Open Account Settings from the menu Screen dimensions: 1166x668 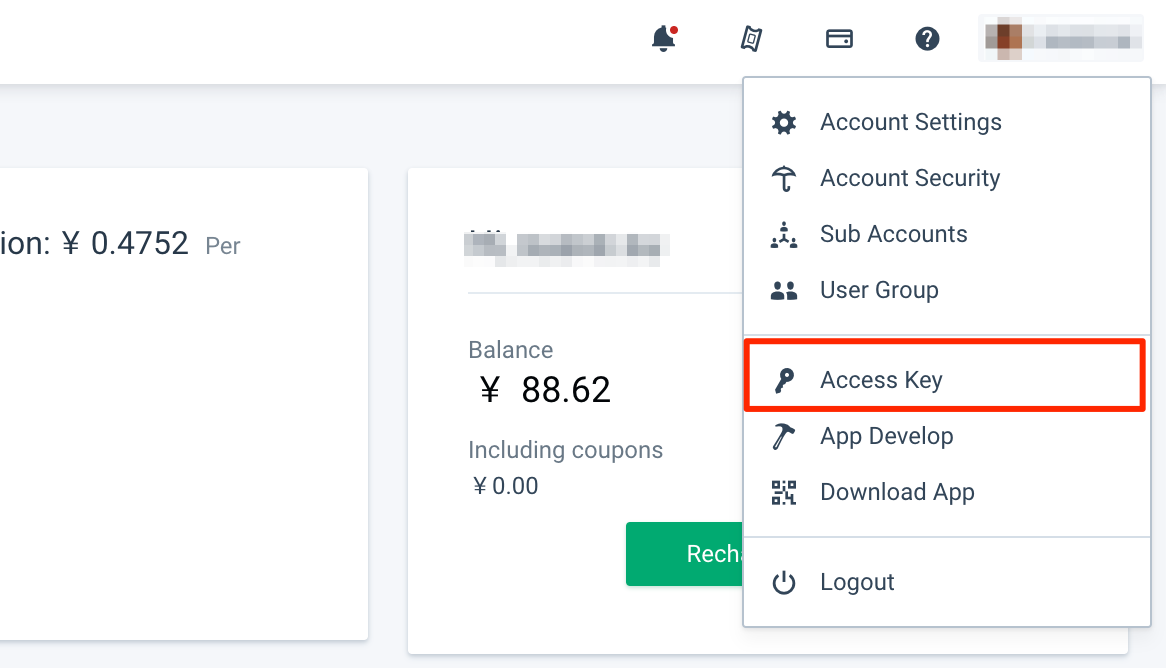pos(910,121)
